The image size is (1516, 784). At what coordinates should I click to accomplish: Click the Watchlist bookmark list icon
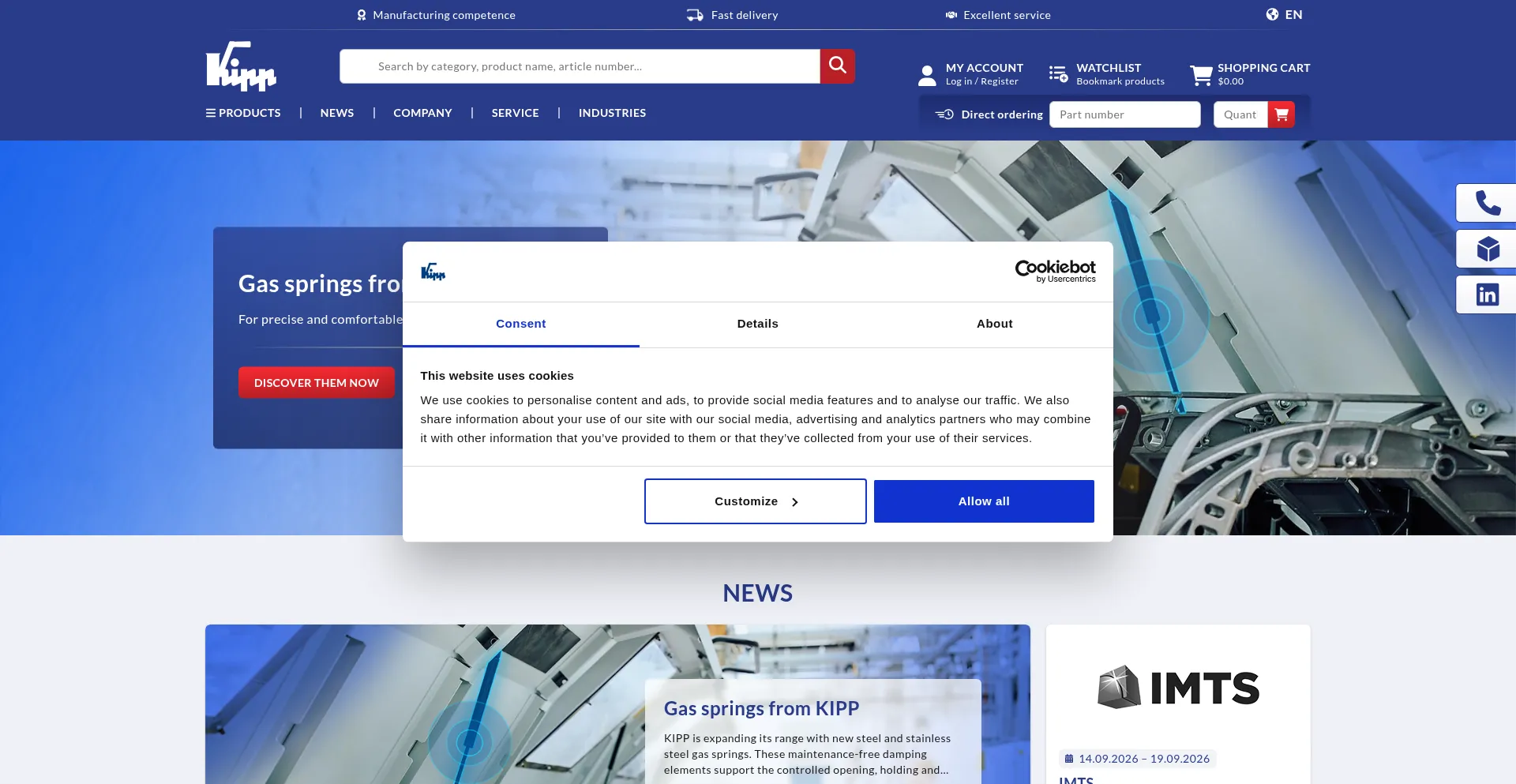coord(1058,74)
